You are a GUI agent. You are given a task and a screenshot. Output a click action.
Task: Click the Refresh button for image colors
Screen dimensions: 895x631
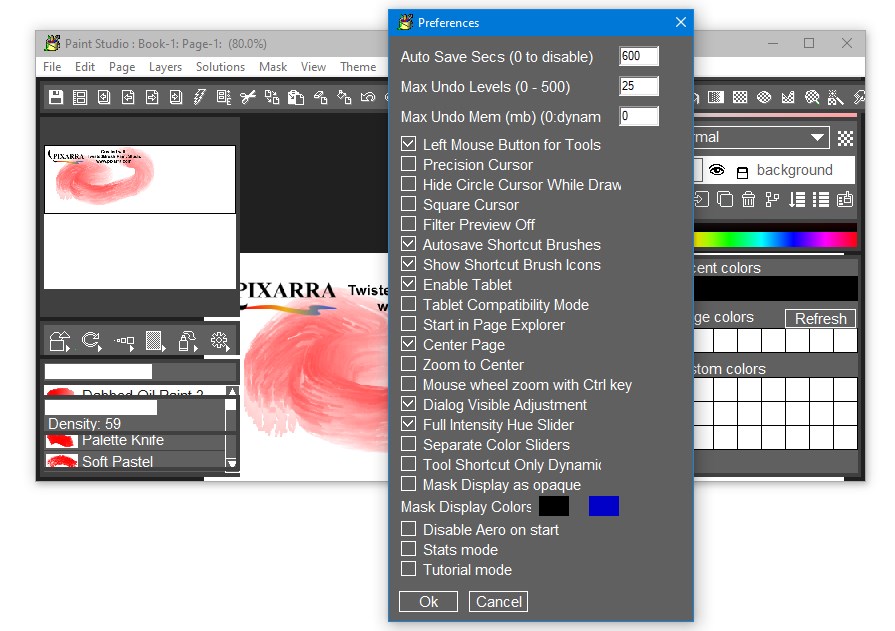(820, 319)
